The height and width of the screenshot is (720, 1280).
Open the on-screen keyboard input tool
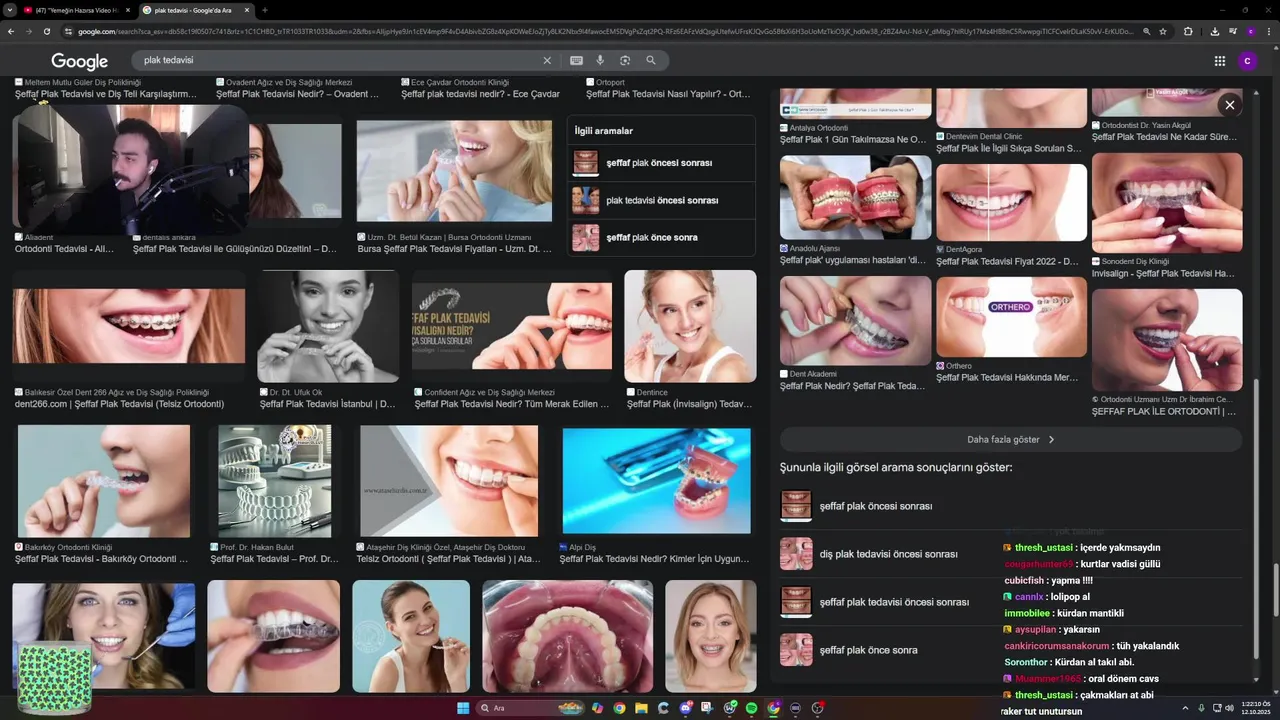coord(576,60)
